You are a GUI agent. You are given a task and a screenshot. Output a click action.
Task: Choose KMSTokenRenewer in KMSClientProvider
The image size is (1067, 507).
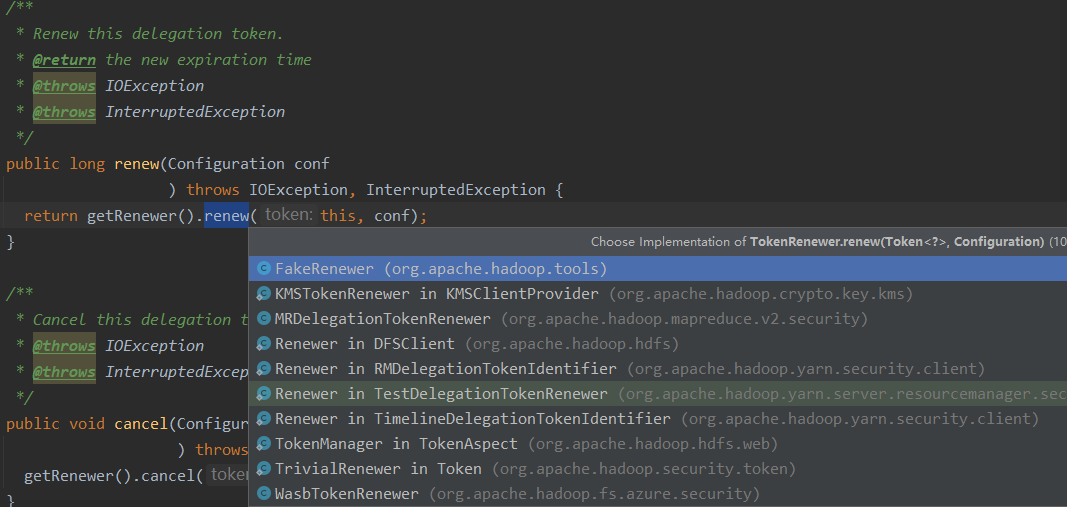658,294
